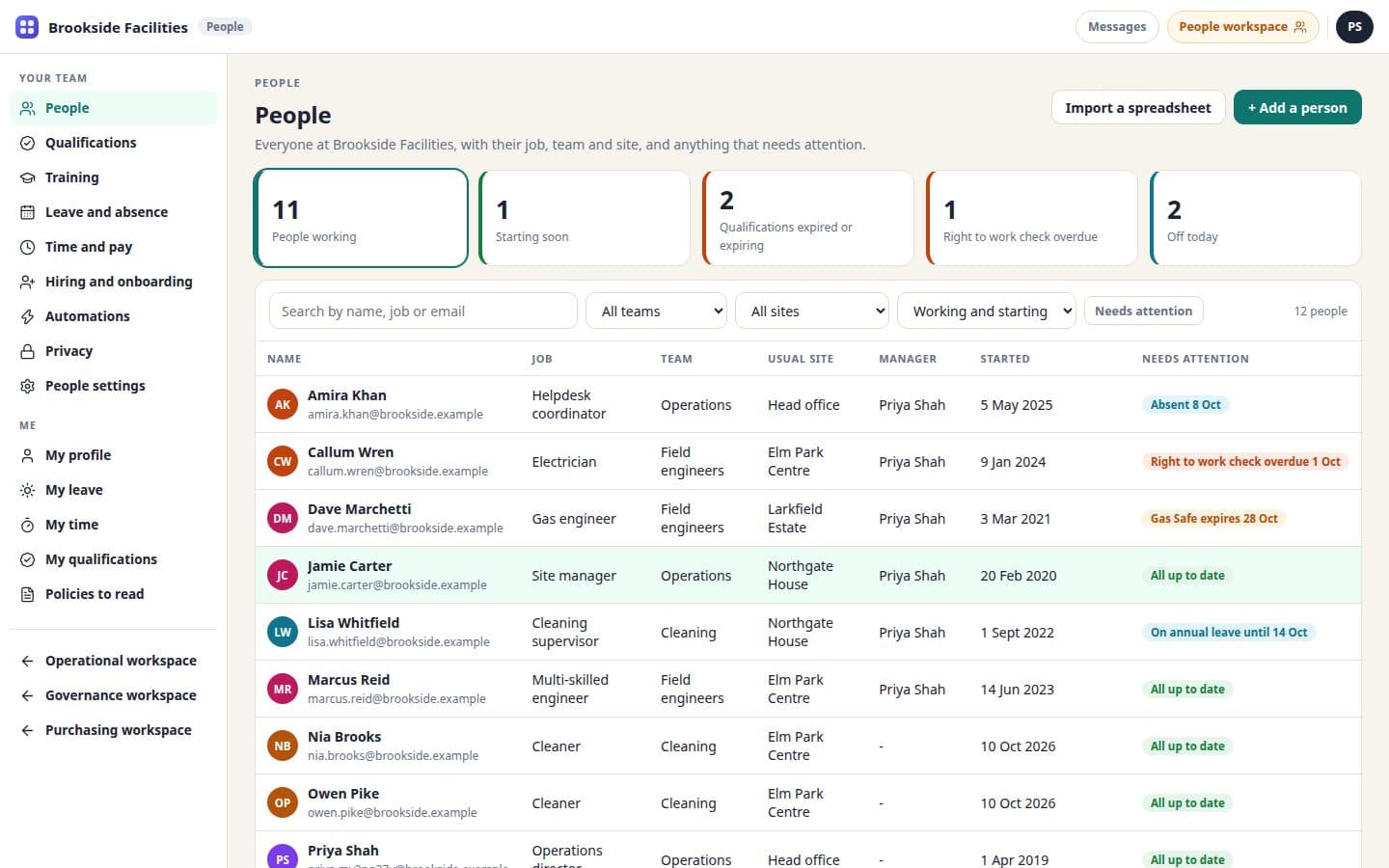Viewport: 1389px width, 868px height.
Task: Click the Policies to read document icon
Action: click(28, 594)
